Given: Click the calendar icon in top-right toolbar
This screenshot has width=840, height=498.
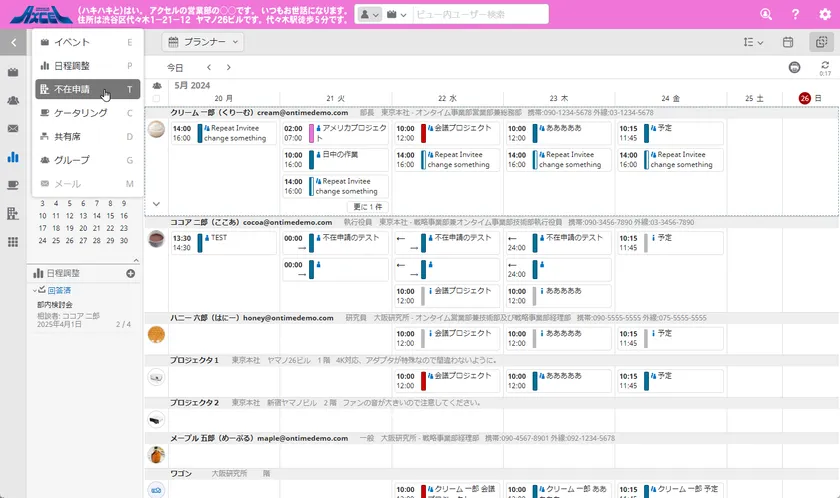Looking at the screenshot, I should 788,42.
